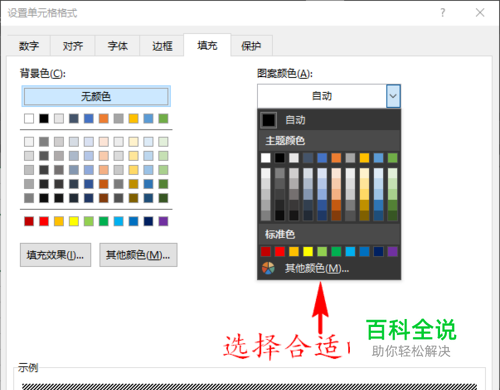Image resolution: width=500 pixels, height=390 pixels.
Task: Click the 无颜色 background button
Action: click(x=96, y=96)
